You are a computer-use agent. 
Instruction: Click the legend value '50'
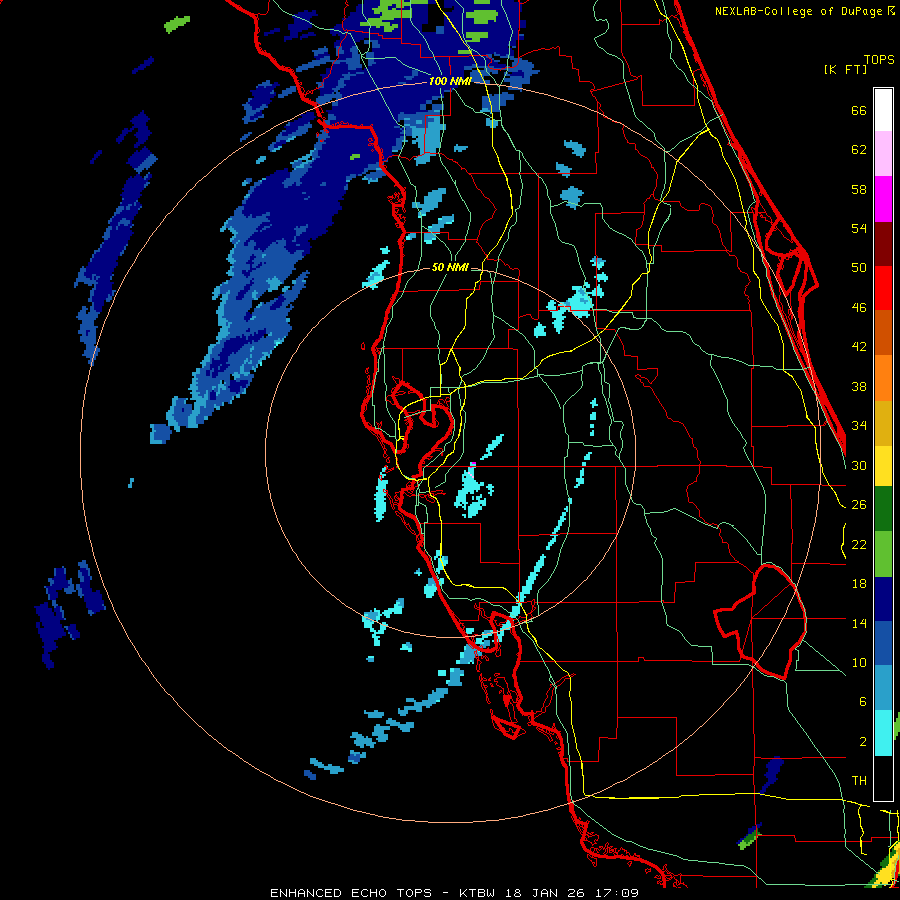(859, 268)
